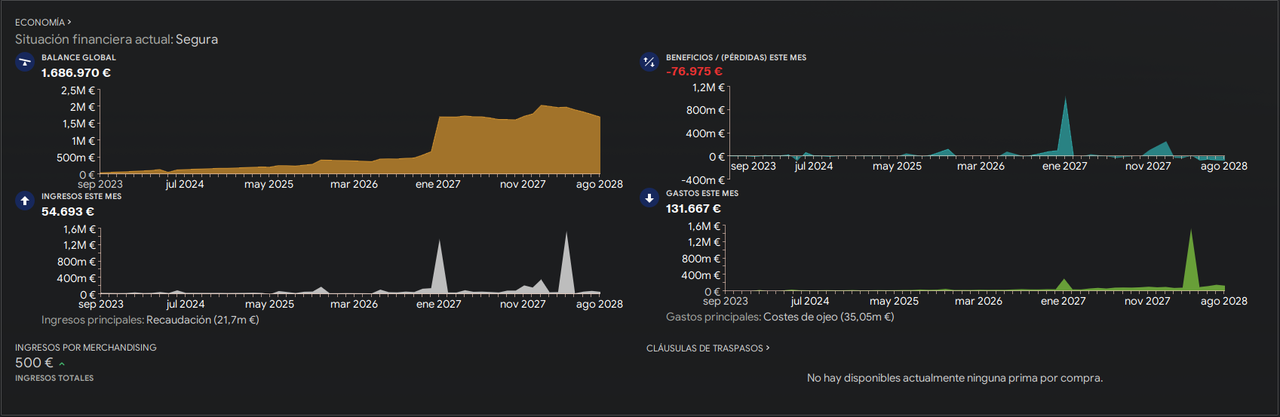Click the BENEFICIOS / (PÉRDIDAS) ESTE MES heading
Image resolution: width=1280 pixels, height=417 pixels.
coord(736,58)
